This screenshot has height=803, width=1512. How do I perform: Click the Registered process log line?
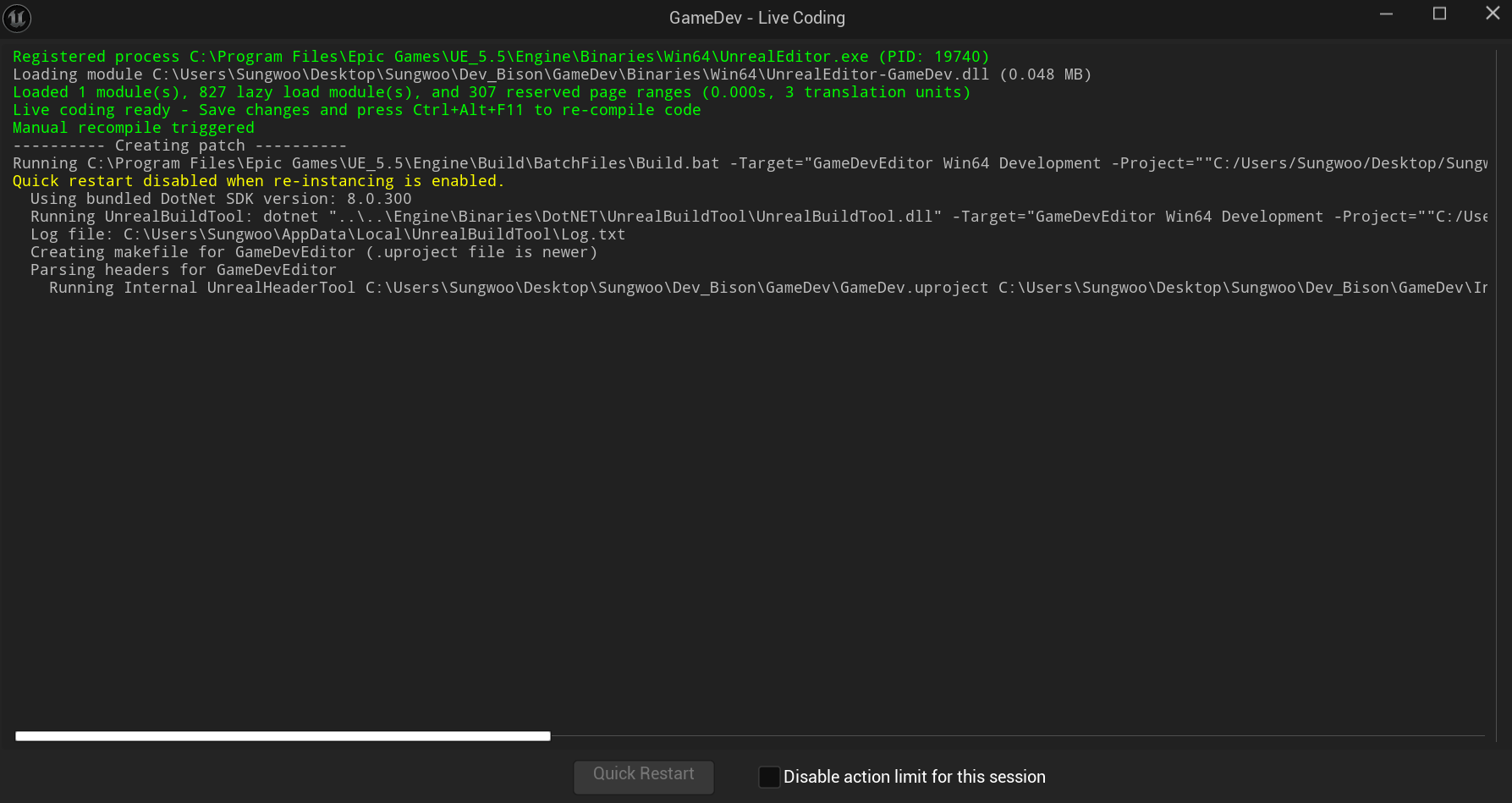click(501, 57)
